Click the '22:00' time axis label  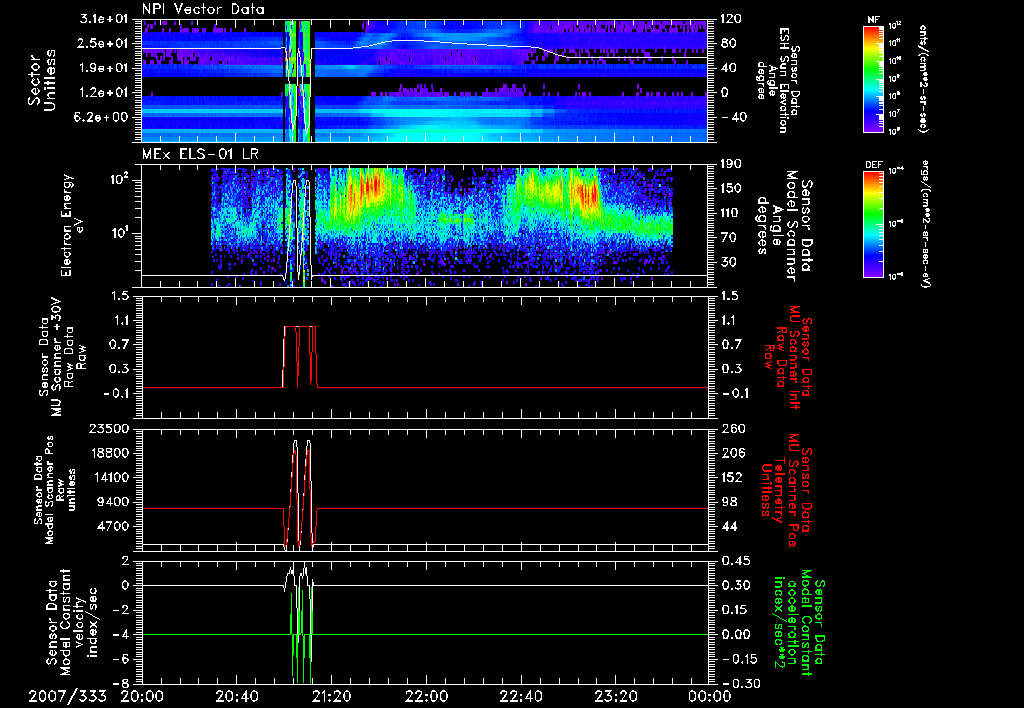click(426, 696)
